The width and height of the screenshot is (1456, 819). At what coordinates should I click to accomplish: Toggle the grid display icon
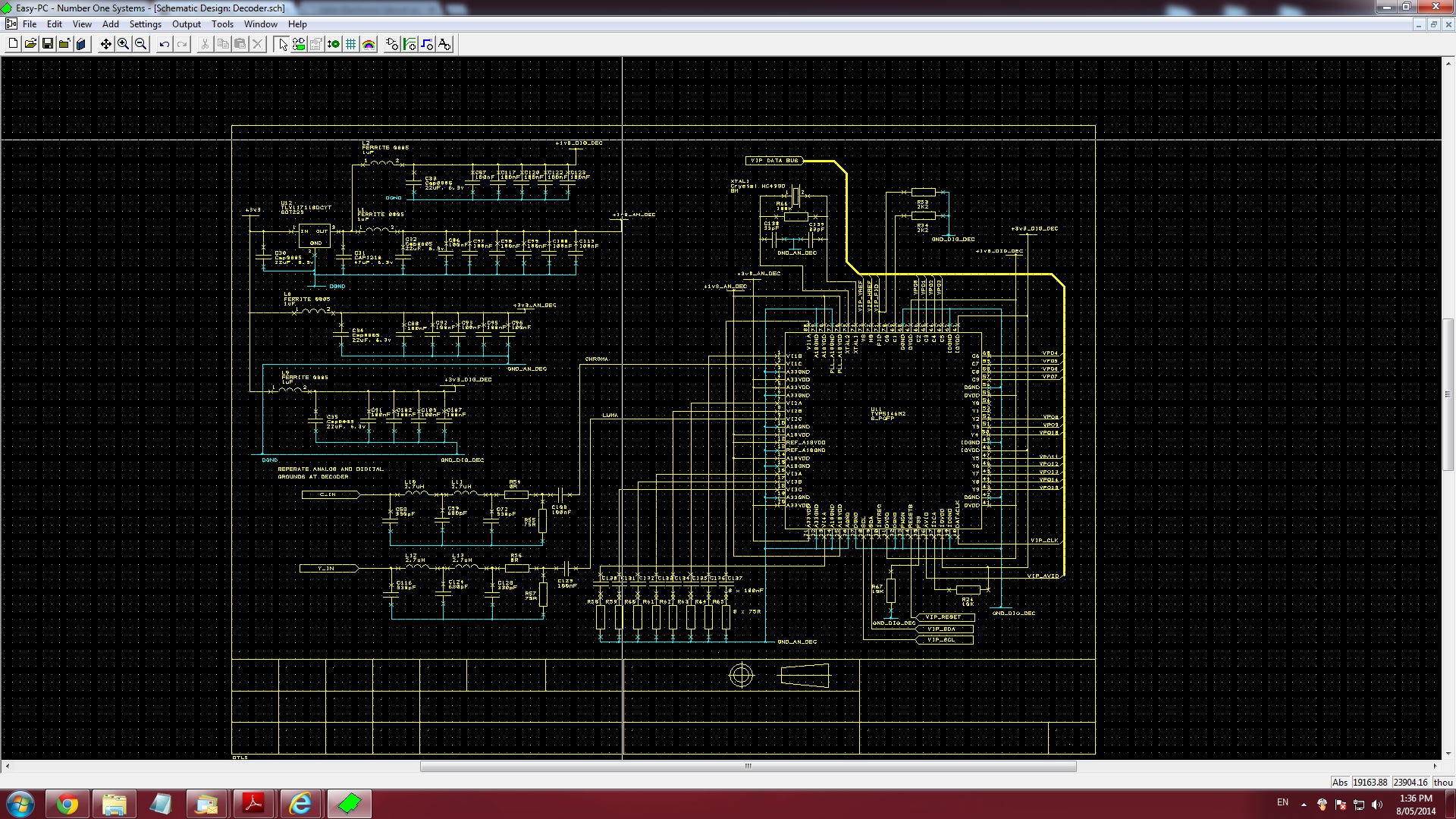click(x=350, y=44)
